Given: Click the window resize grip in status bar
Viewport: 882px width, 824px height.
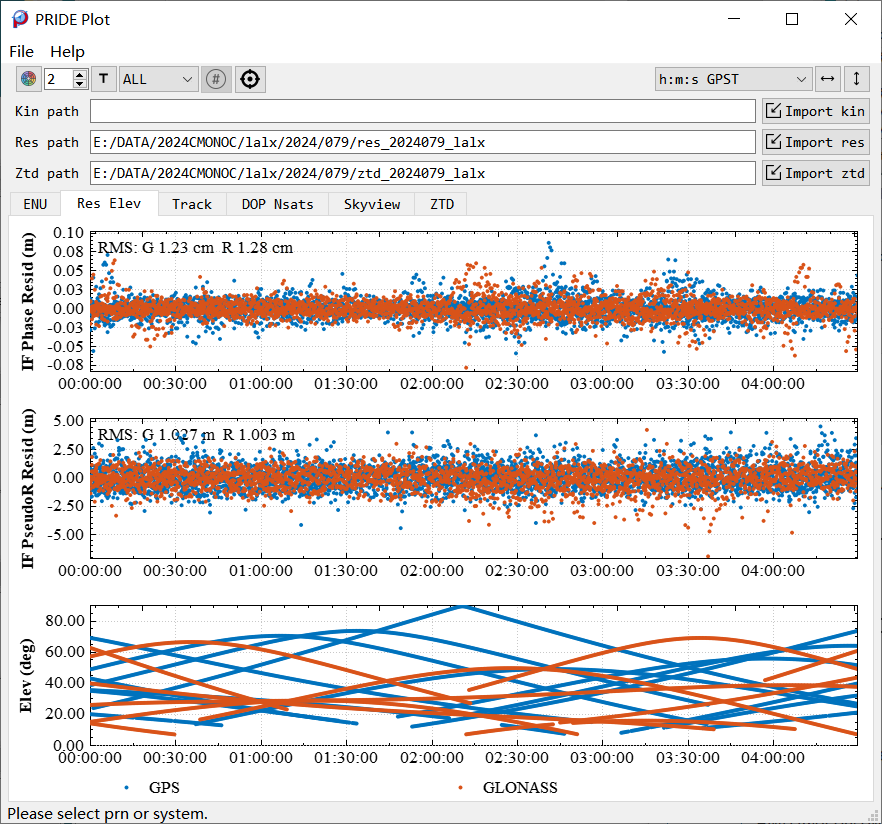Looking at the screenshot, I should pyautogui.click(x=874, y=815).
